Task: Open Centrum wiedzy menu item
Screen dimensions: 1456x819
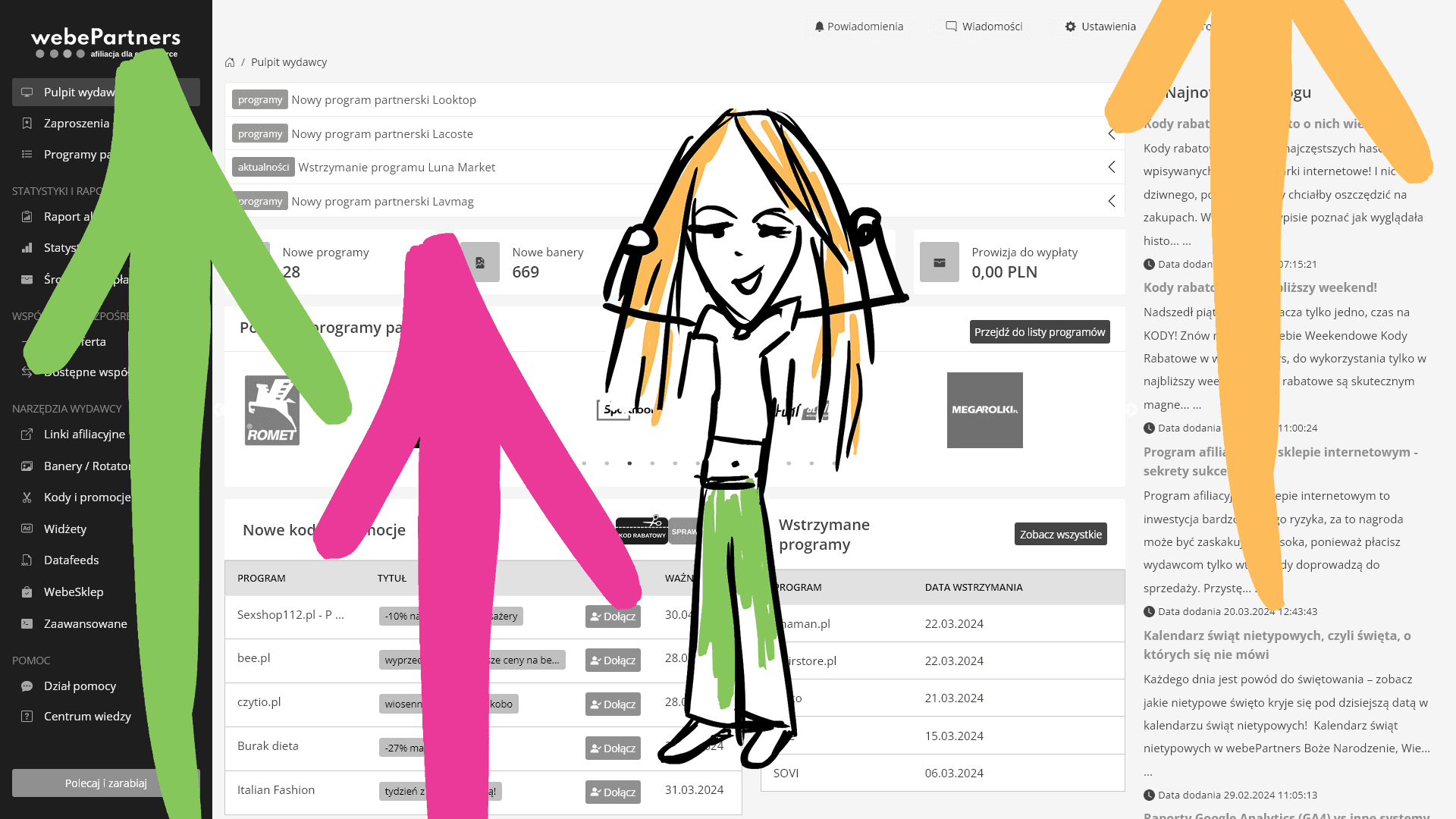Action: click(87, 717)
